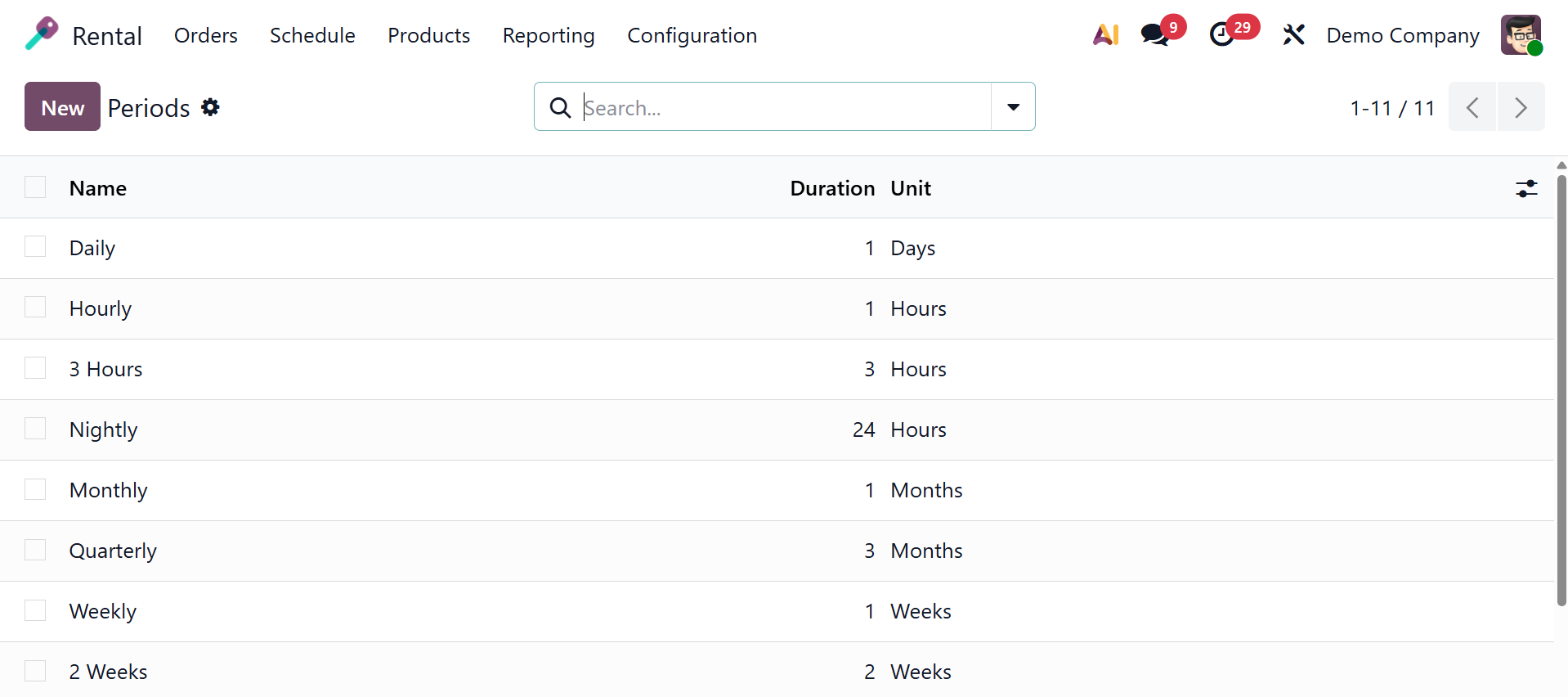Open the developer tools wrench icon
This screenshot has height=697, width=1568.
1293,34
